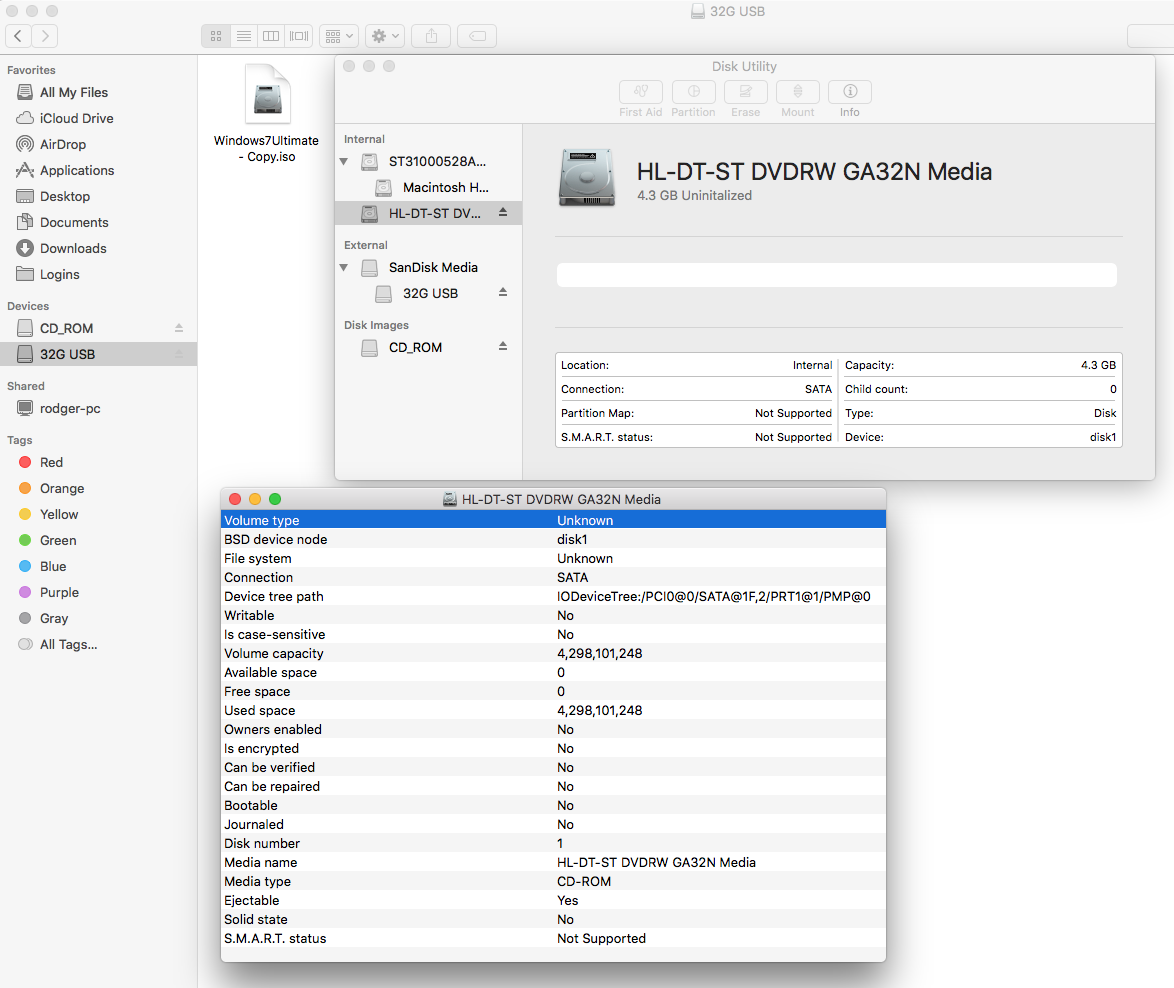Screen dimensions: 1174x988
Task: Select the Green tag
Action: [x=98, y=540]
